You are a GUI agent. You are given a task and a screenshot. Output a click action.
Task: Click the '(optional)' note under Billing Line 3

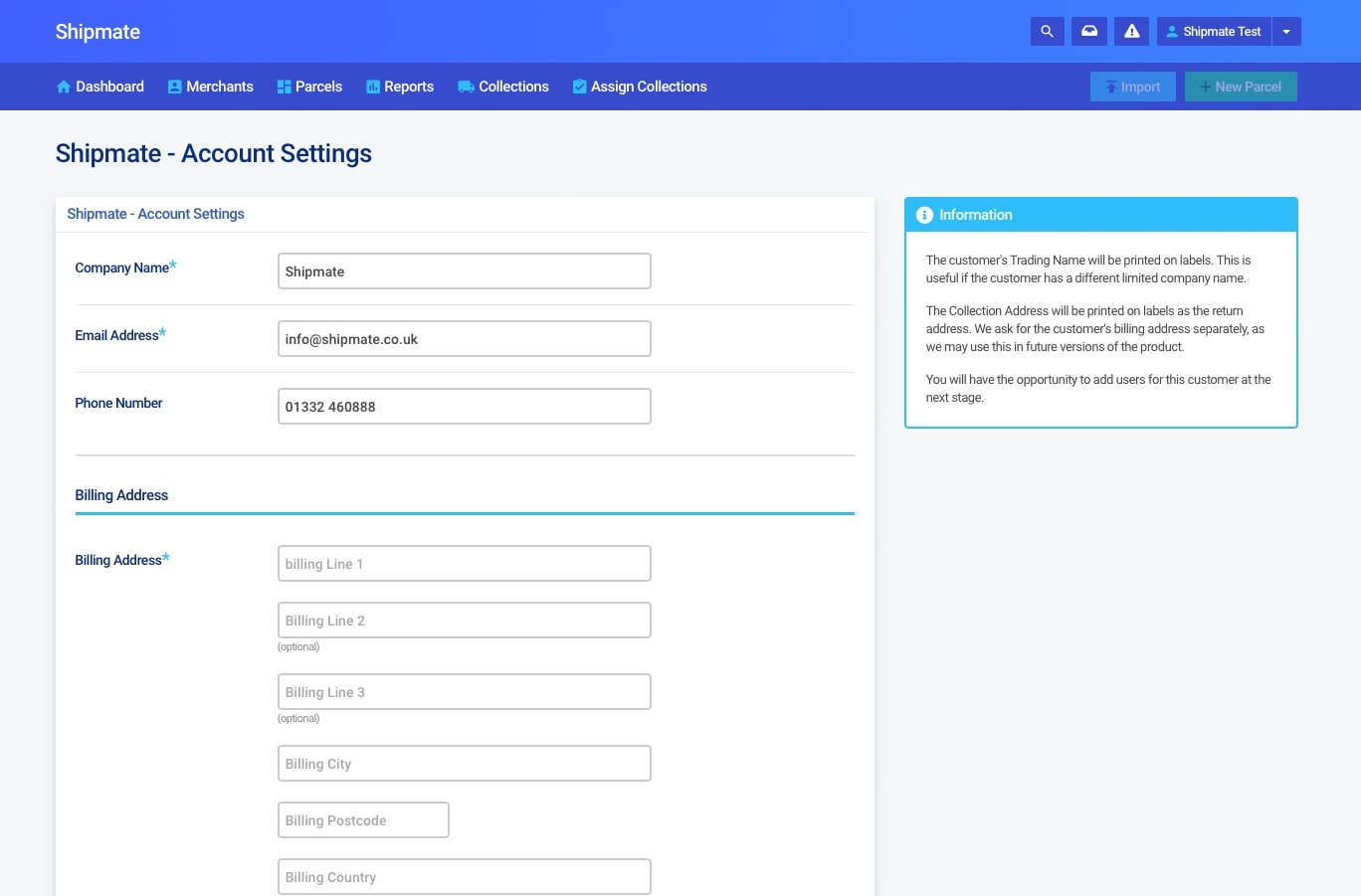tap(298, 718)
